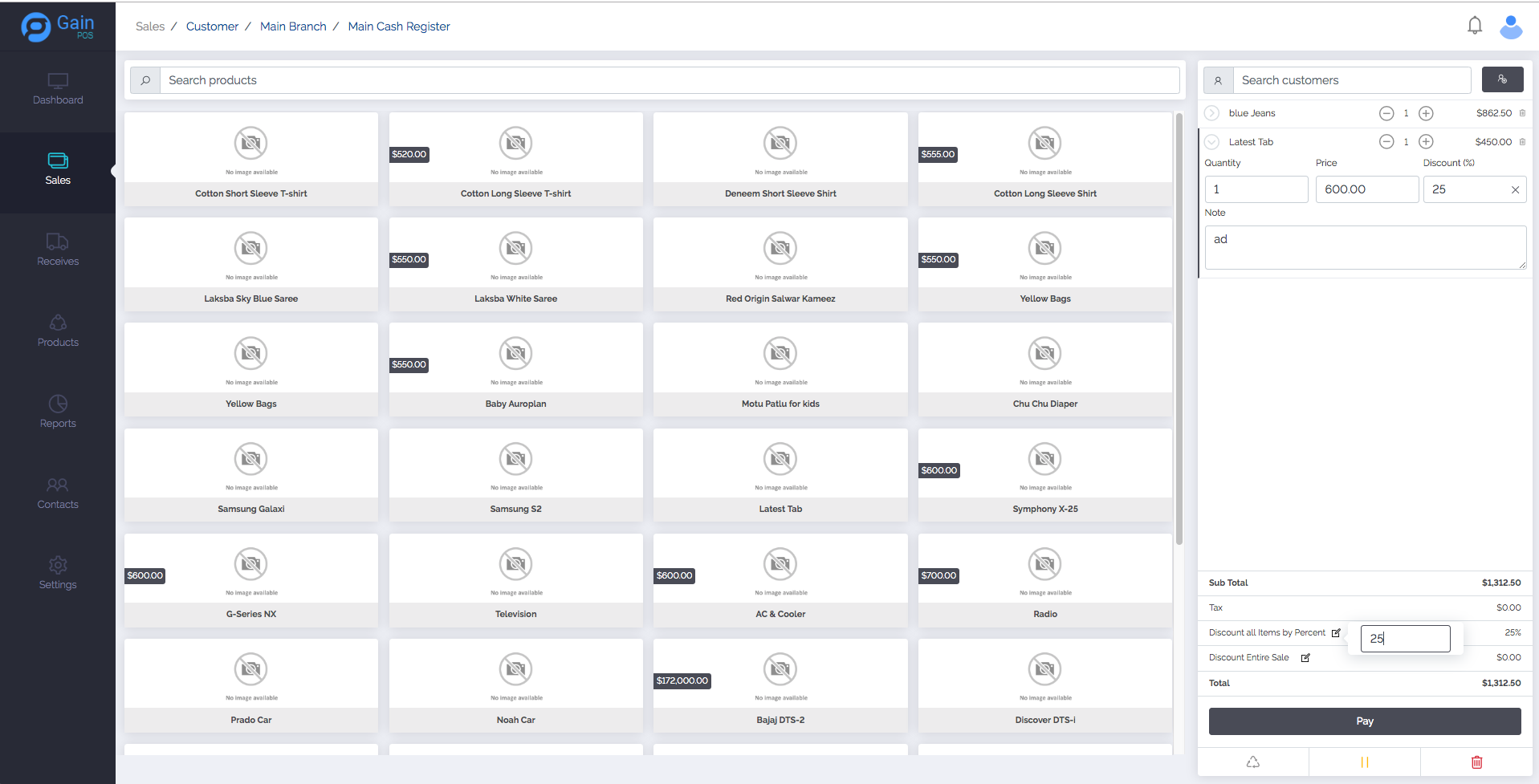
Task: Delete blue Jeans from the cart
Action: coord(1522,113)
